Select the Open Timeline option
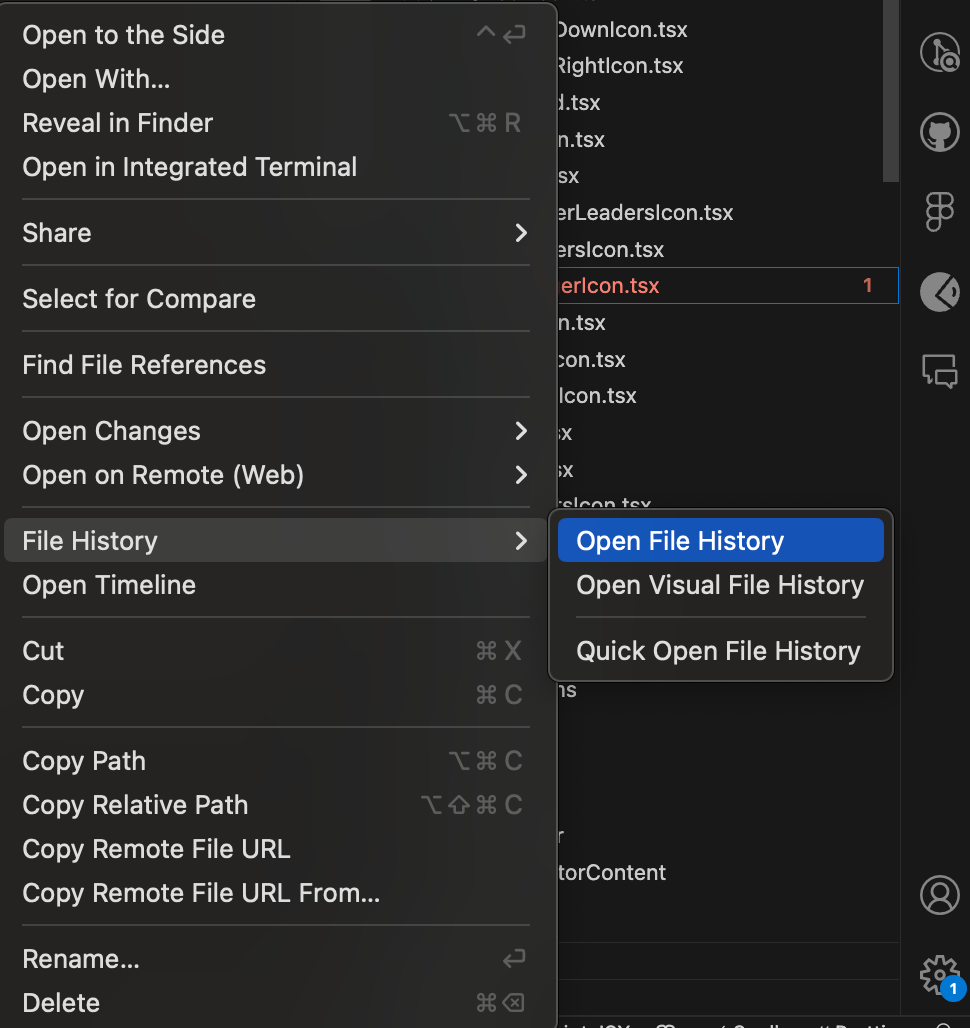Screen dimensions: 970x1028 pyautogui.click(x=108, y=585)
